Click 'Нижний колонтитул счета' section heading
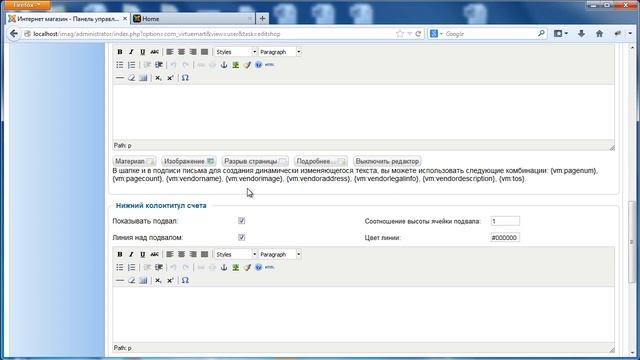Image resolution: width=640 pixels, height=360 pixels. (161, 205)
